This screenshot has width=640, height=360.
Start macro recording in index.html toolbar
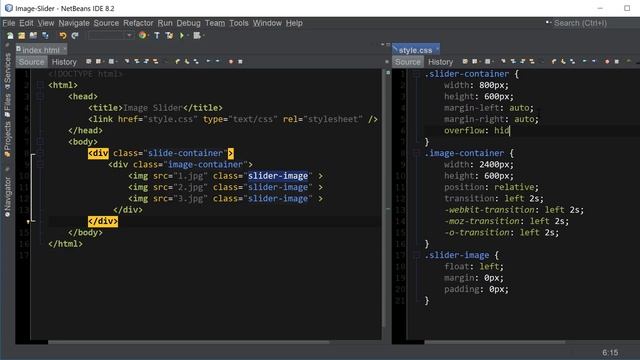point(231,61)
